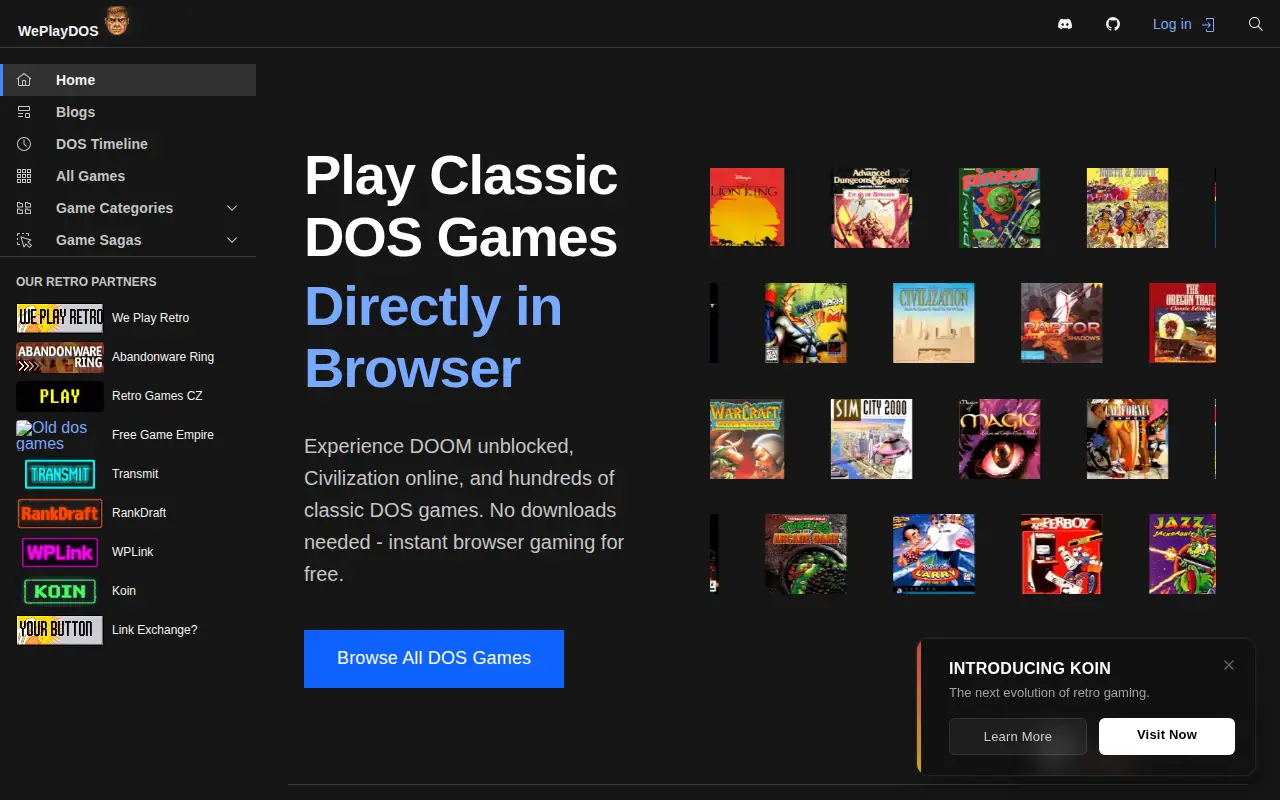Click the Blogs icon in sidebar
This screenshot has height=800, width=1280.
click(x=24, y=112)
